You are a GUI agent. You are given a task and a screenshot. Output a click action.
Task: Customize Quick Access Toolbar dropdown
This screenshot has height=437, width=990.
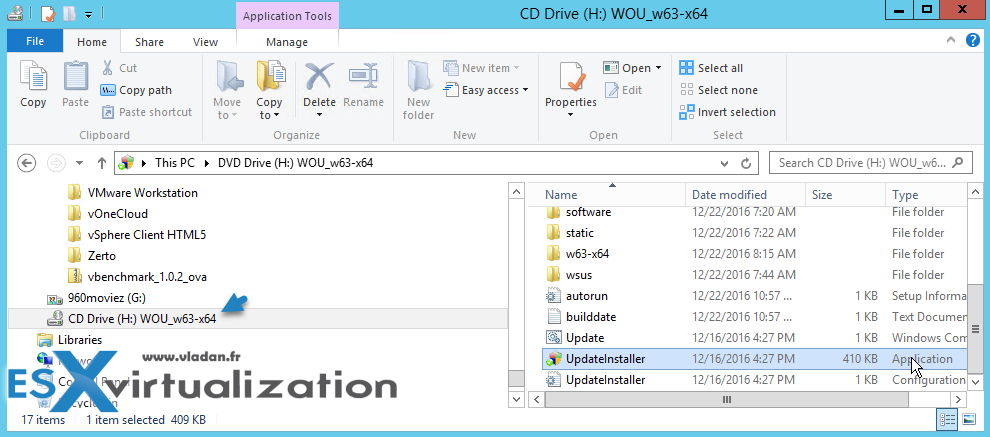coord(89,13)
